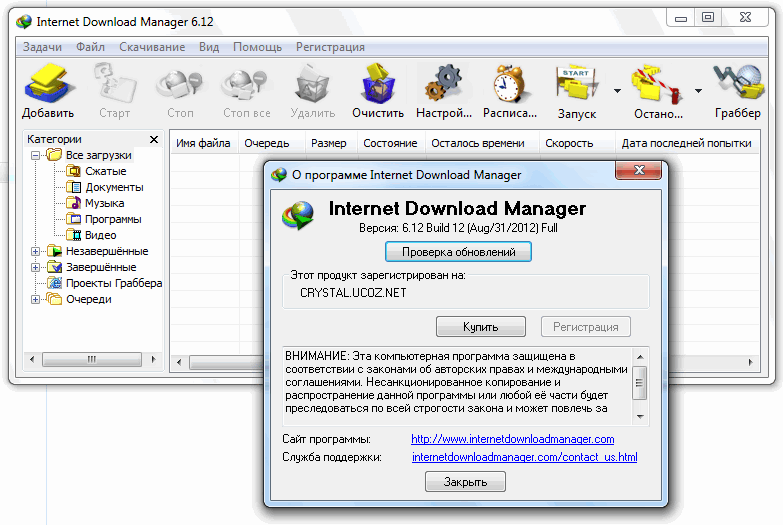Sort by Дата последней попытки column header
This screenshot has height=525, width=783.
688,143
